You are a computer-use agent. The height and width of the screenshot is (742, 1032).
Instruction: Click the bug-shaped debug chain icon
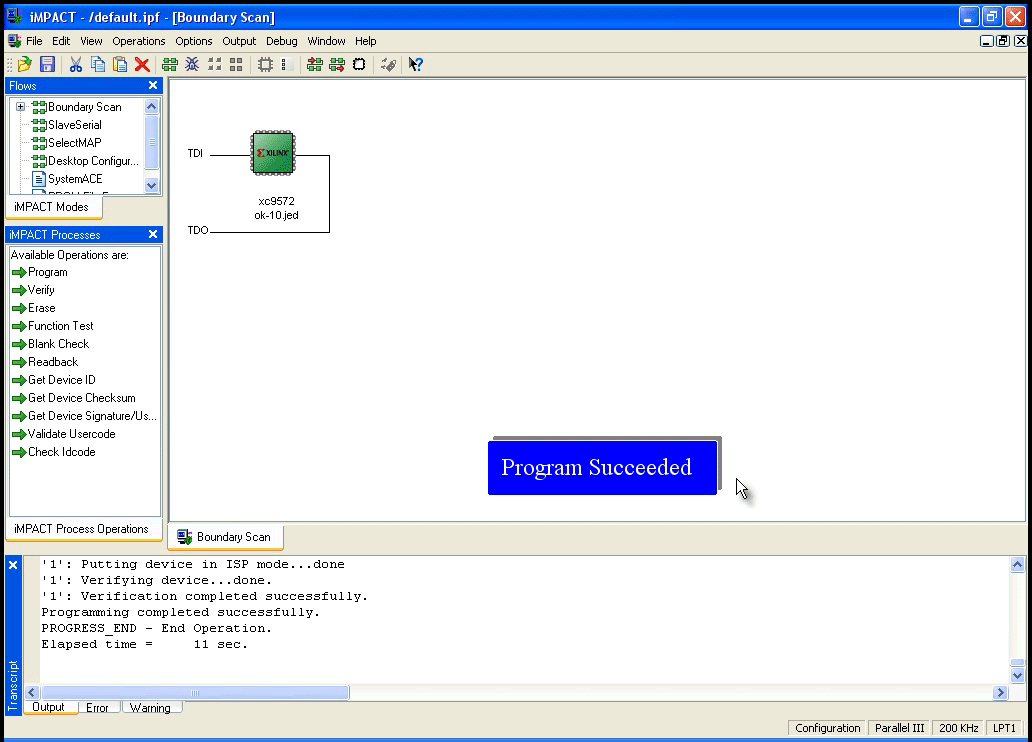point(191,64)
